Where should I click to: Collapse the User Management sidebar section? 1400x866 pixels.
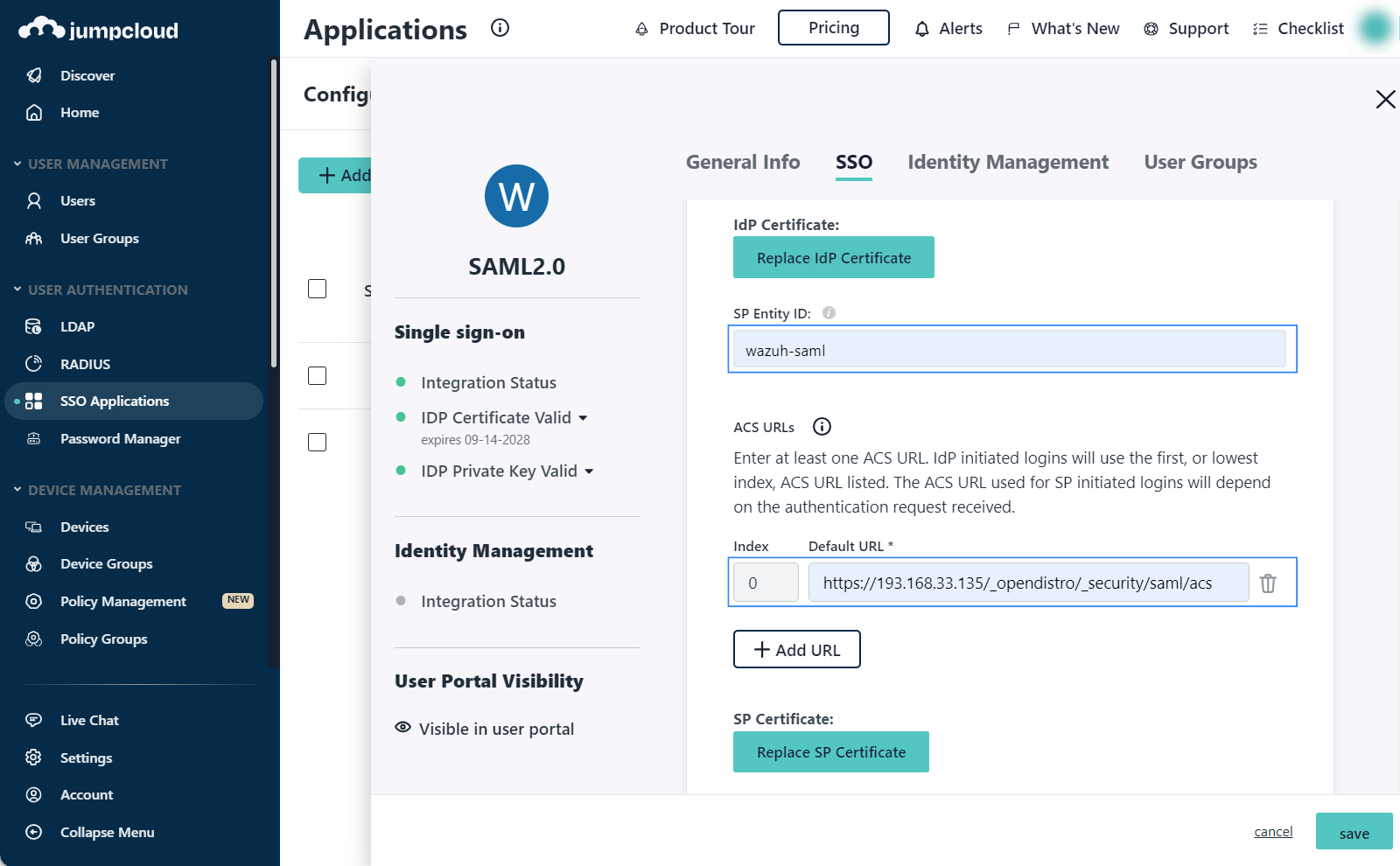[17, 164]
